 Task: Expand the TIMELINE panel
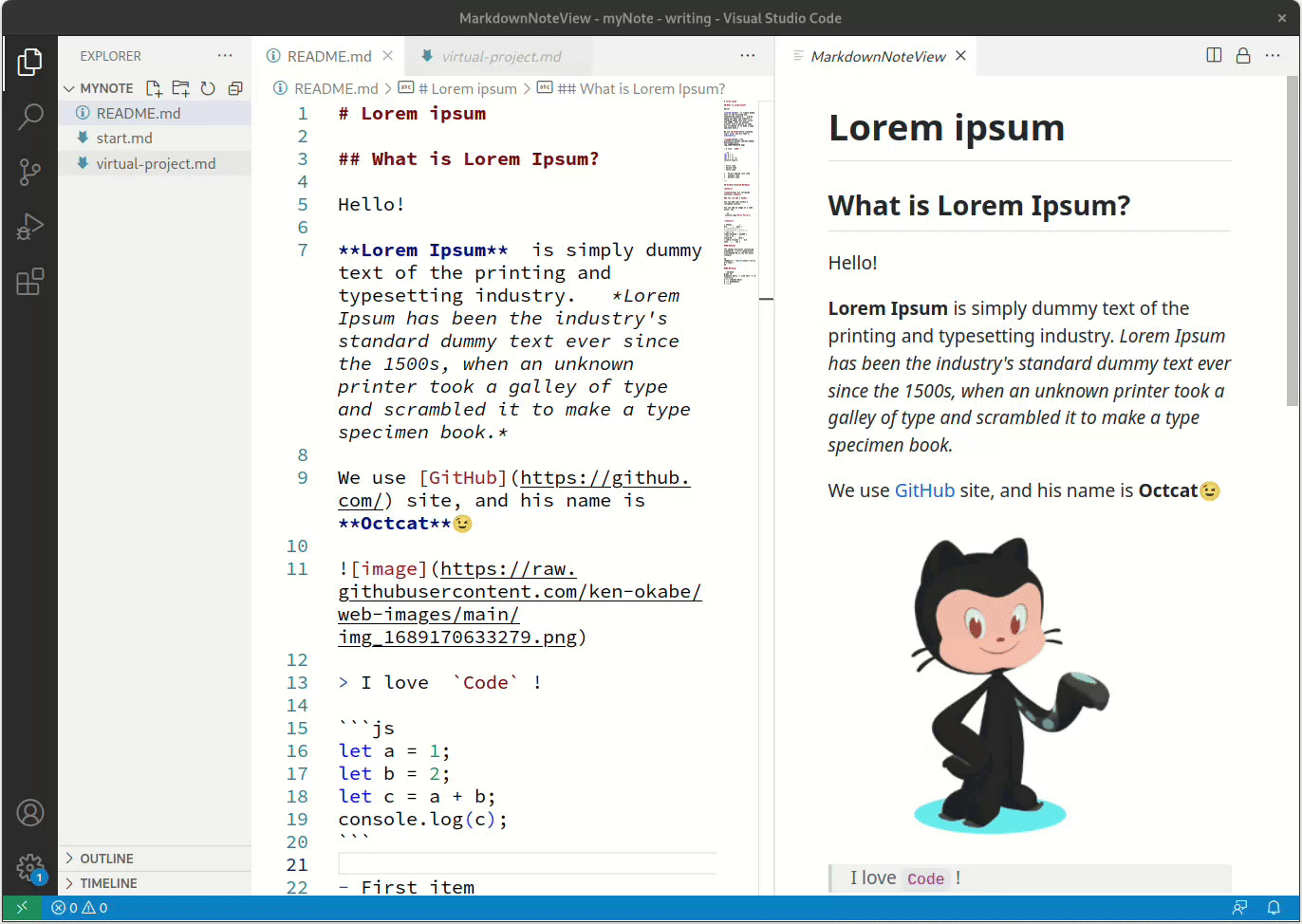coord(155,883)
